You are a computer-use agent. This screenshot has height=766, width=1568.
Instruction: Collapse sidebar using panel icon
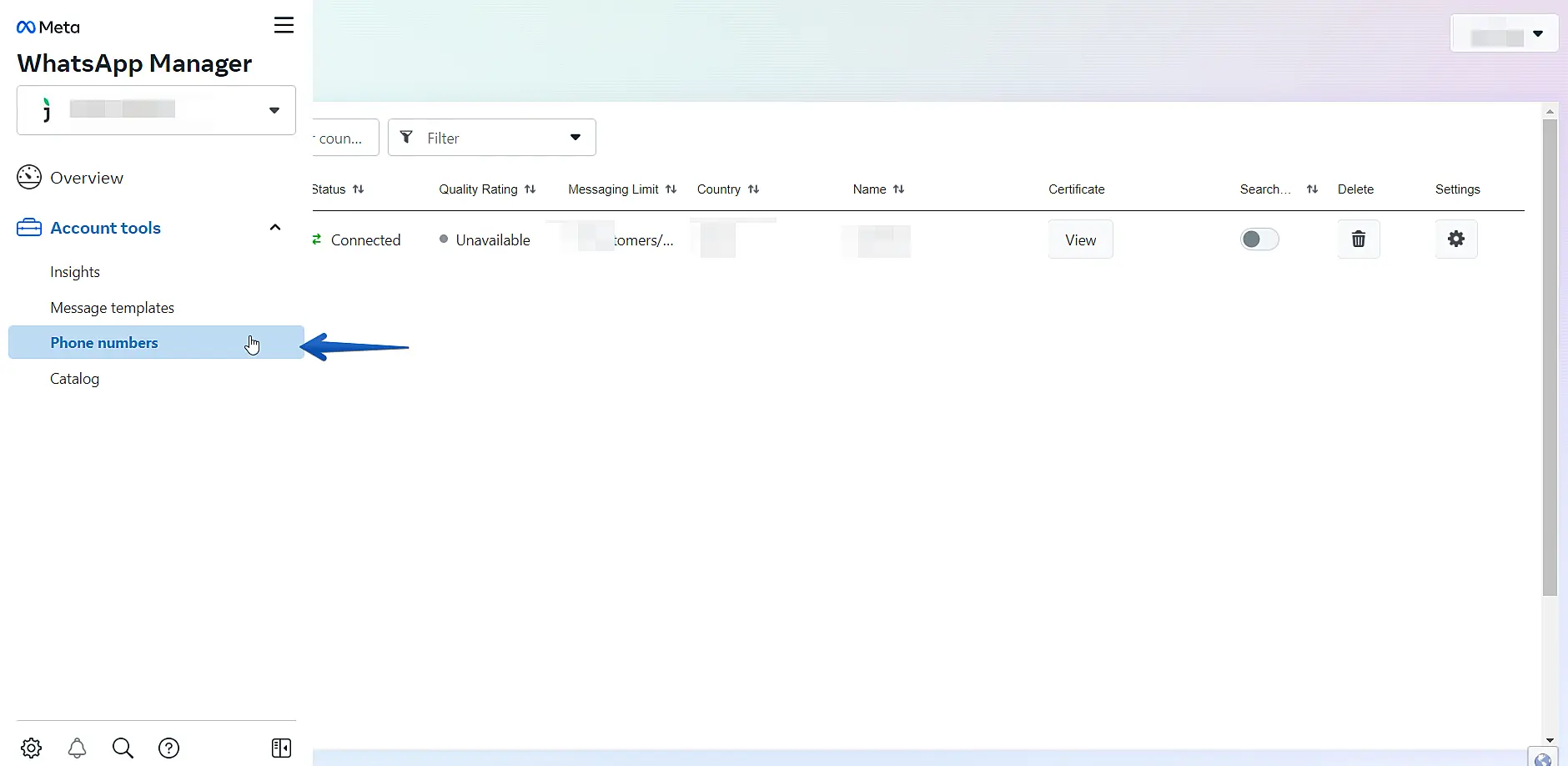(x=281, y=748)
